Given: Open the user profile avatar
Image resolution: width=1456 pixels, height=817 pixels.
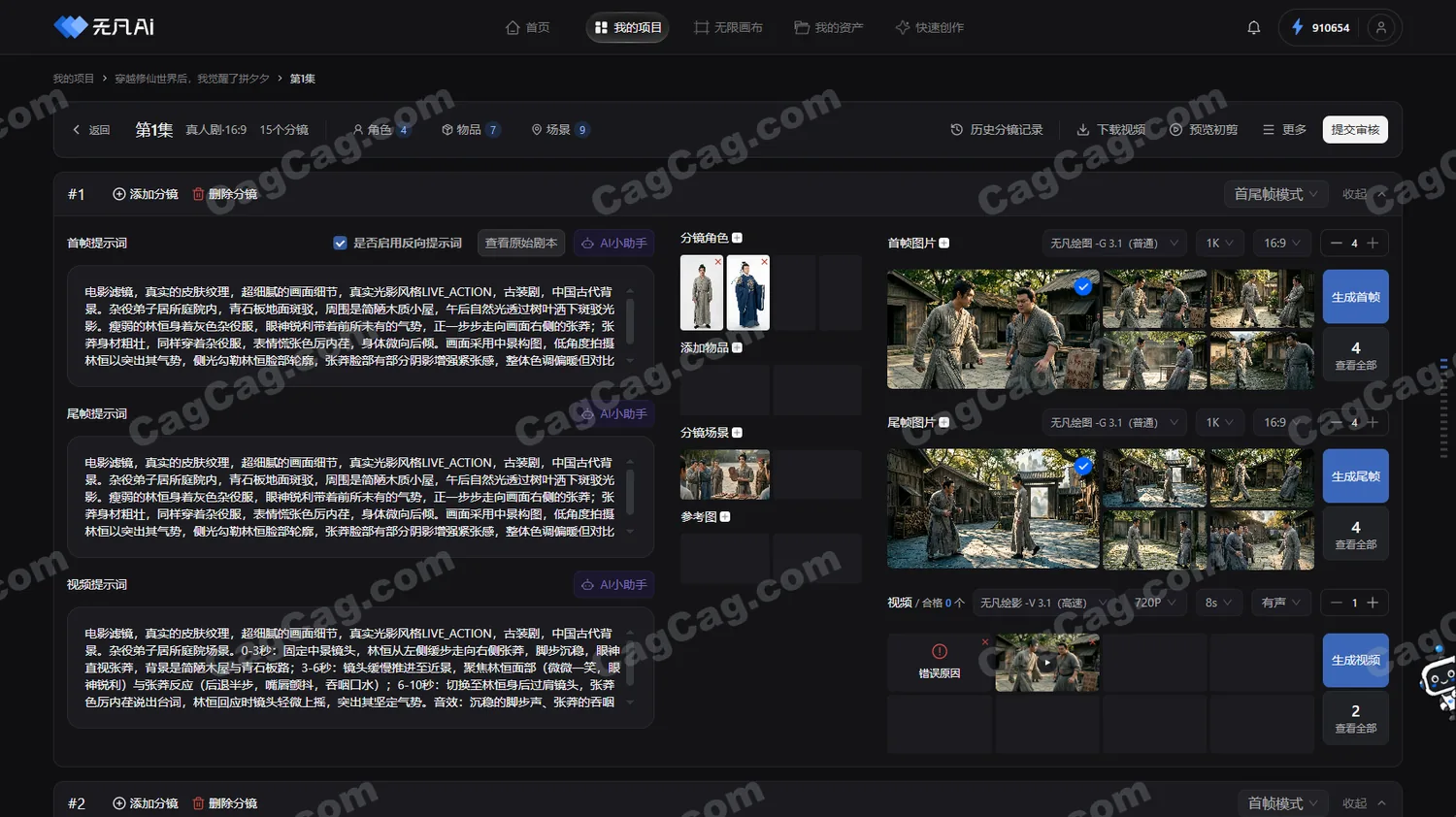Looking at the screenshot, I should click(x=1380, y=27).
